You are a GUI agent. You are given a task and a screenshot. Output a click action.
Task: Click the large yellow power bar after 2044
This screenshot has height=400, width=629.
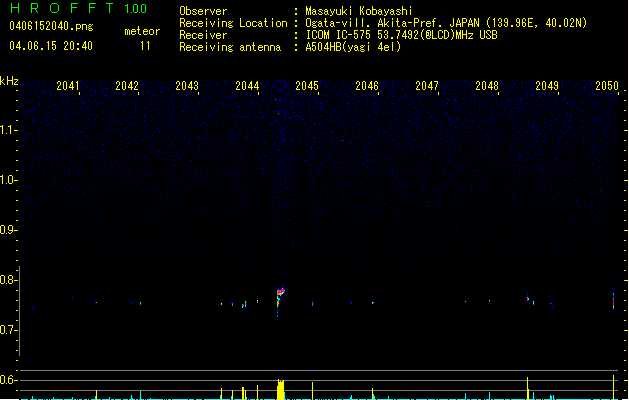(x=280, y=389)
